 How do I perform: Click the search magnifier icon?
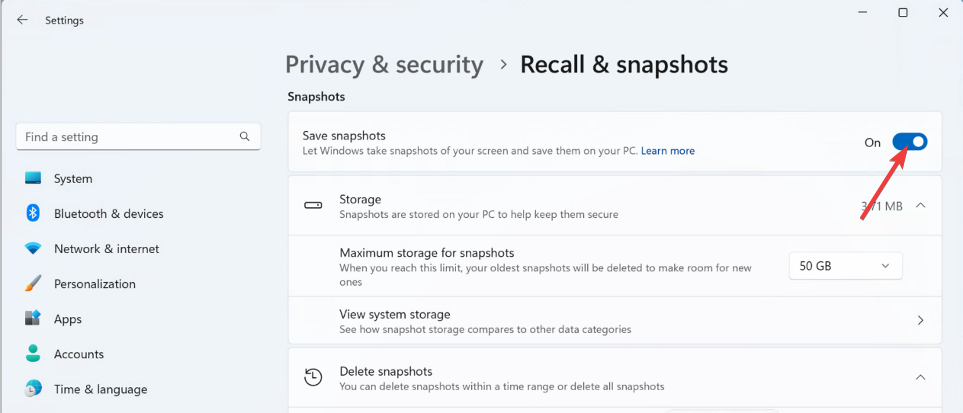click(x=245, y=136)
